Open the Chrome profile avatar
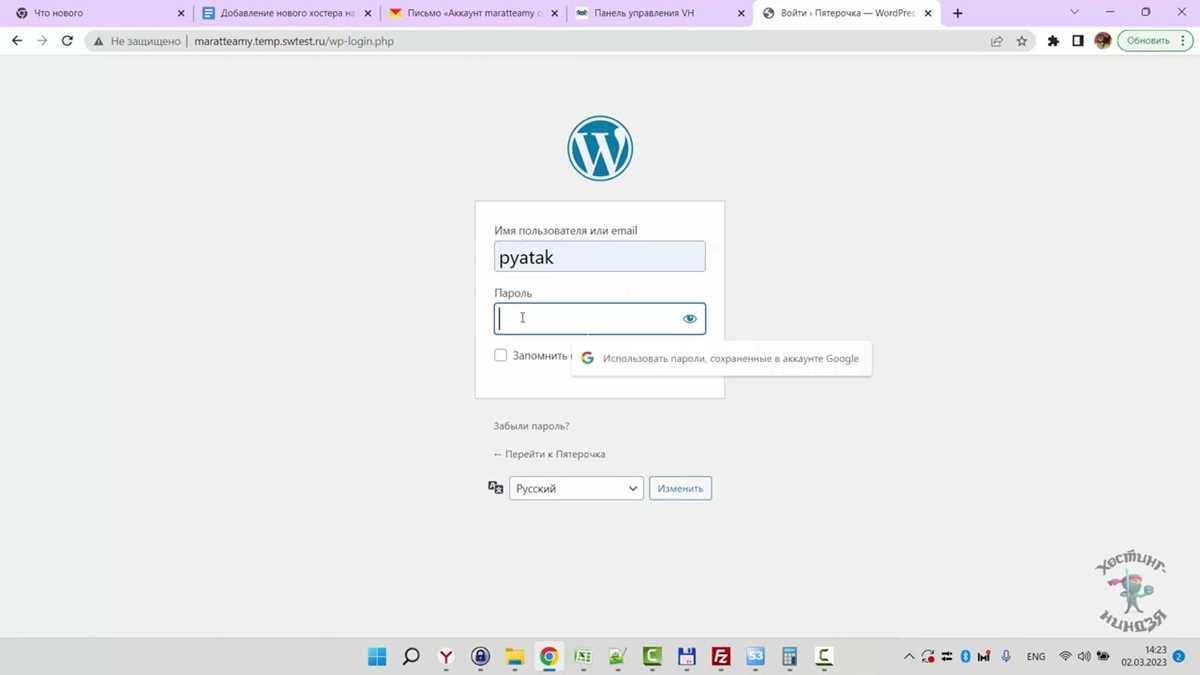1200x675 pixels. pos(1103,41)
